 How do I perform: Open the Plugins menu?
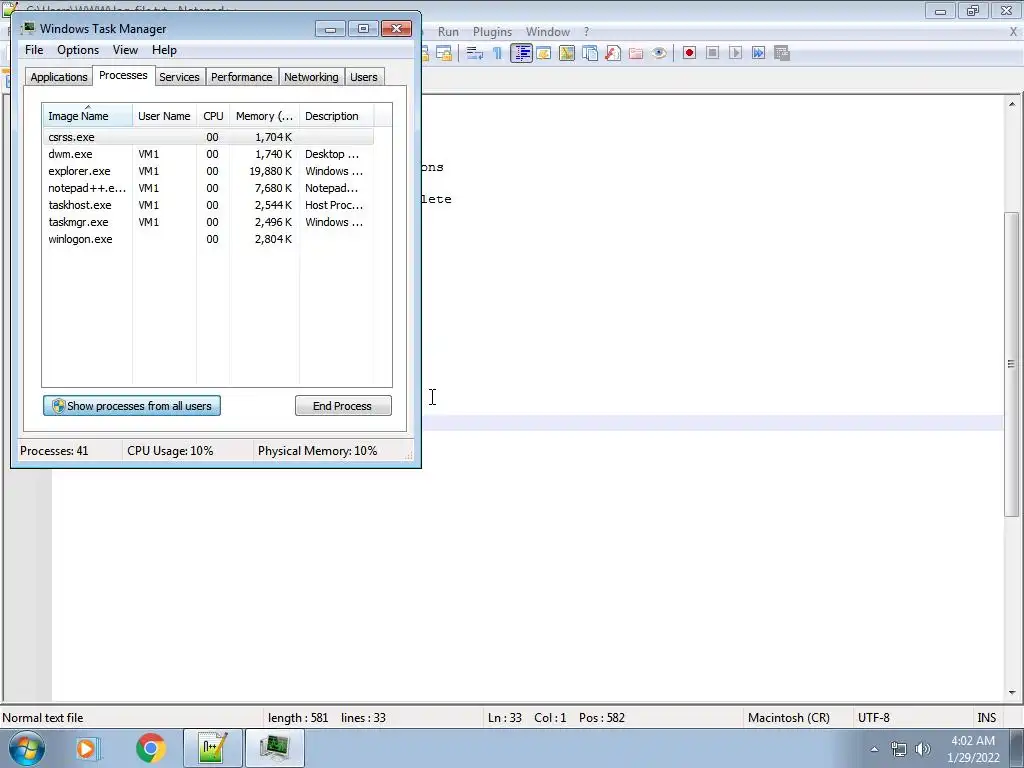[x=492, y=31]
